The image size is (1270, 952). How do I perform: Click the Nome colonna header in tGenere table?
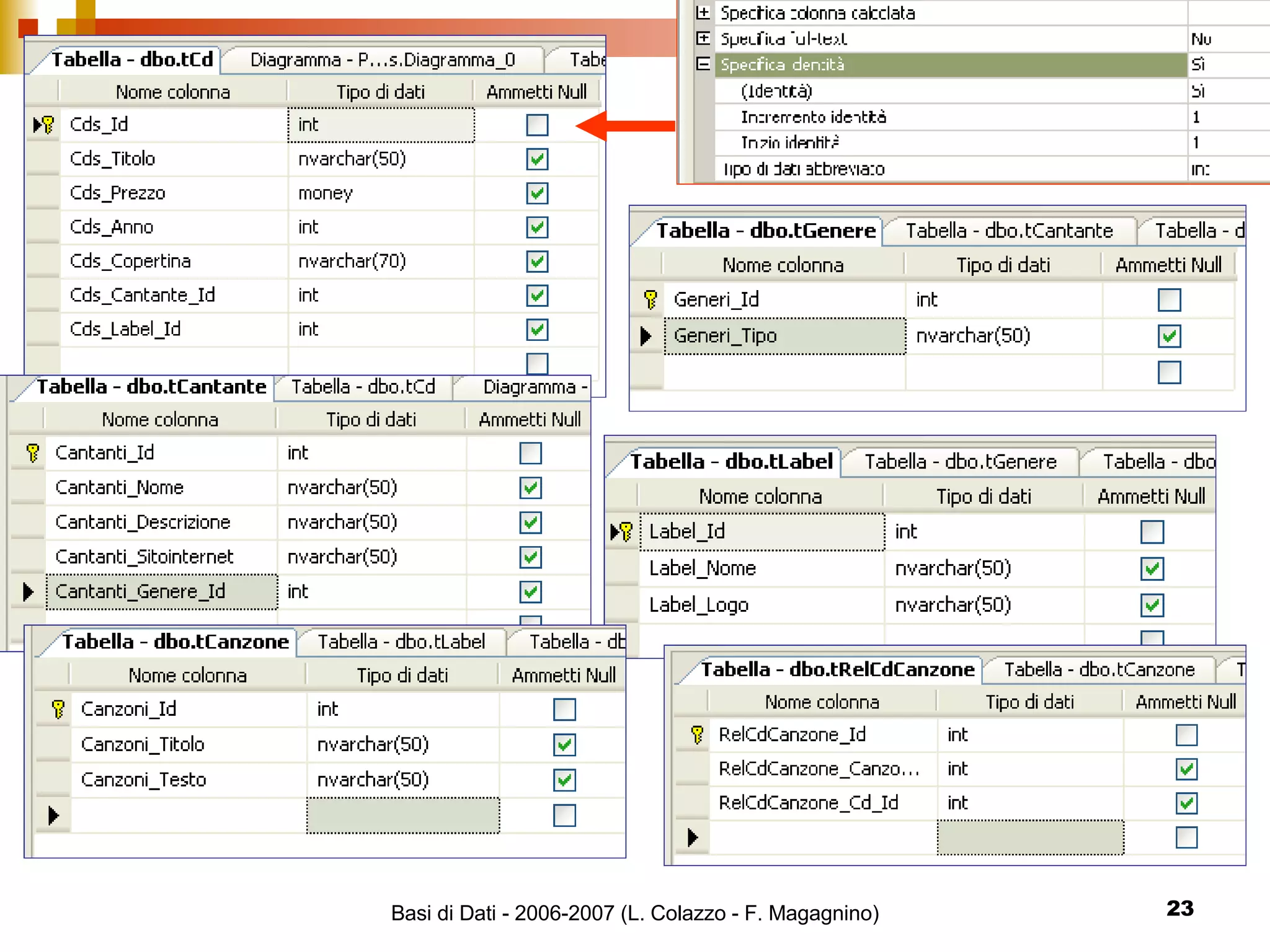coord(783,265)
